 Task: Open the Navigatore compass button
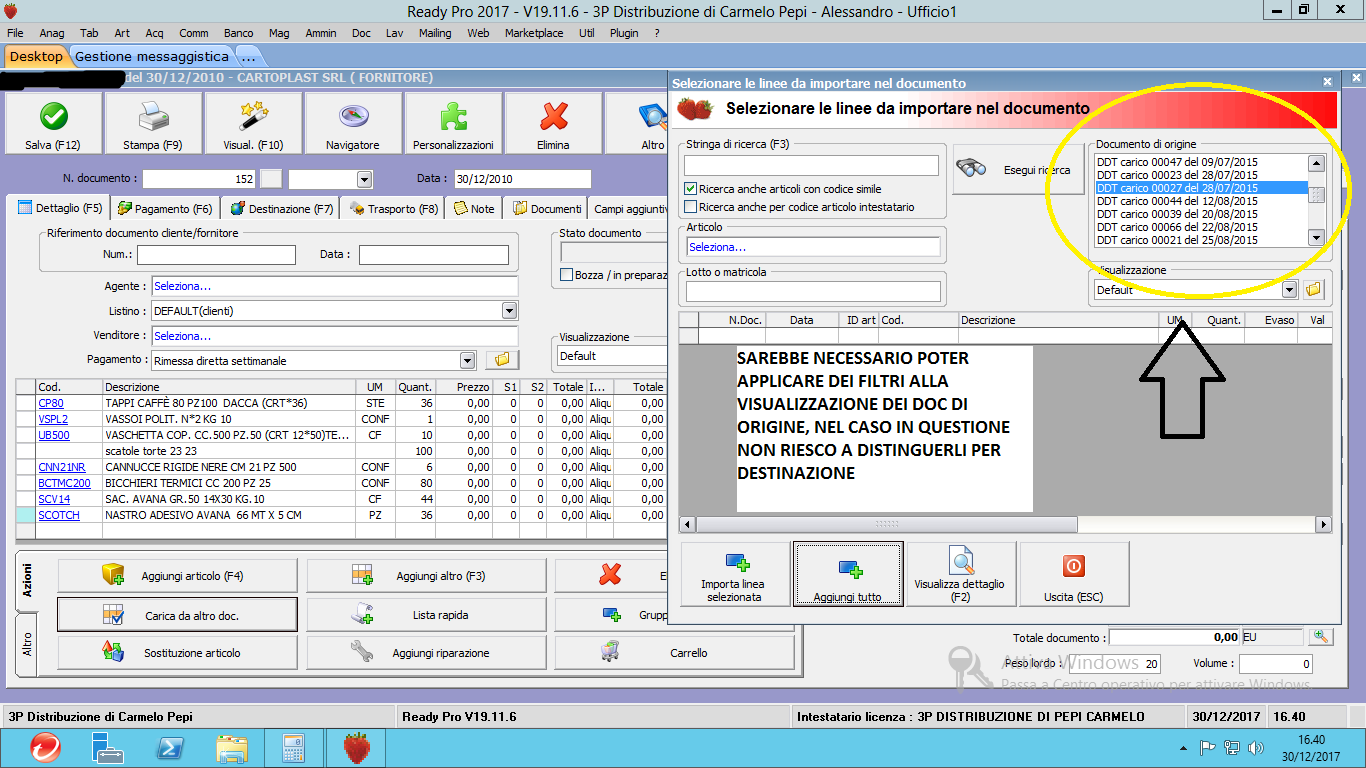(x=353, y=123)
